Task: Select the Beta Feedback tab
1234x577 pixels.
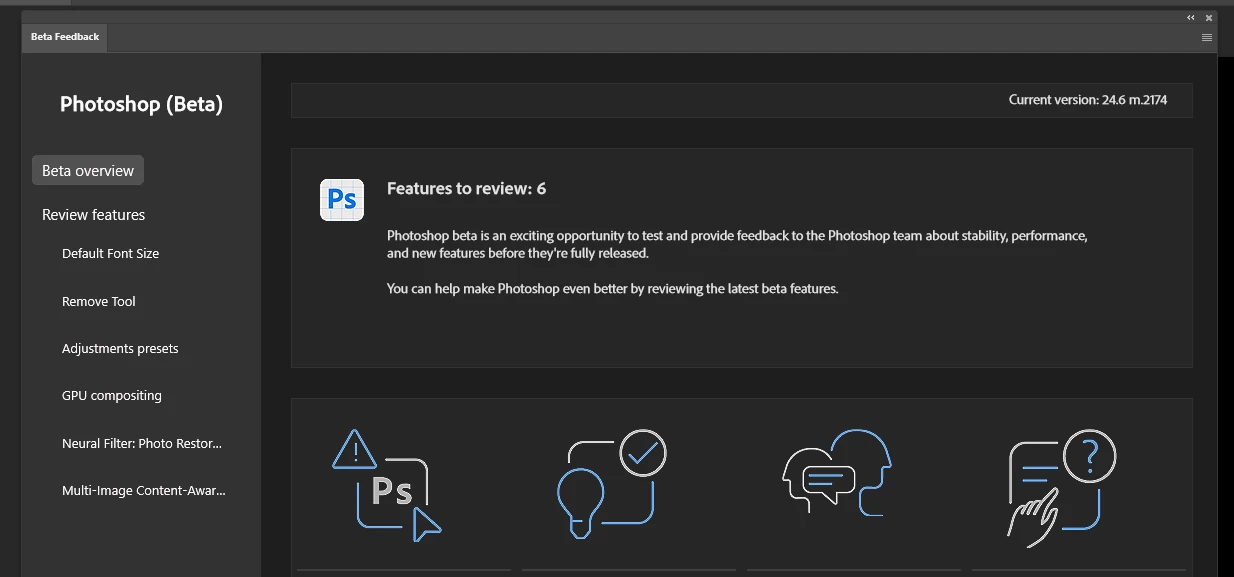Action: tap(65, 37)
